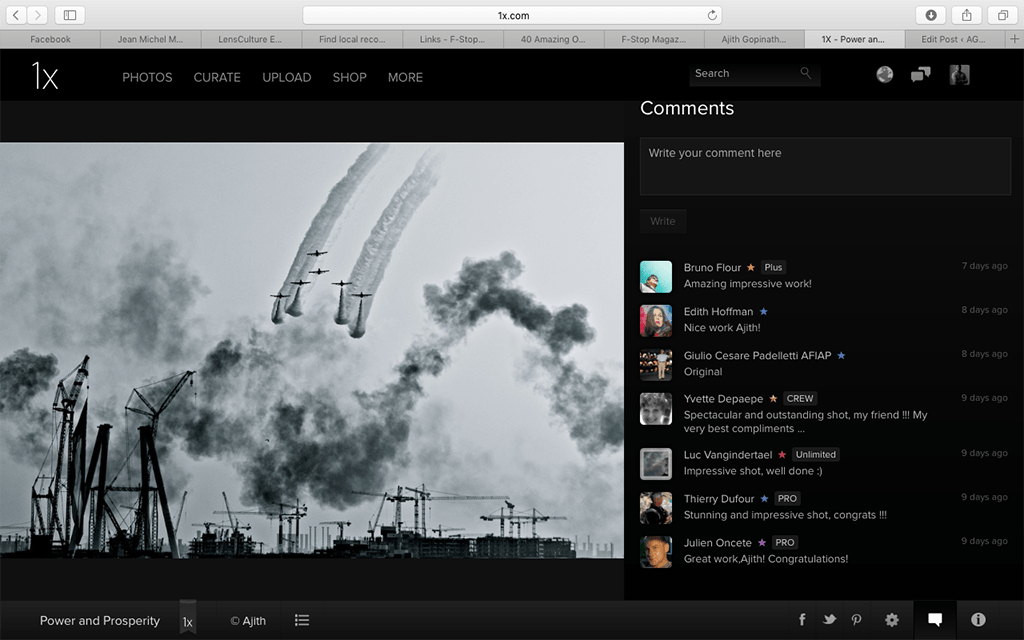This screenshot has width=1024, height=640.
Task: Open the SHOP section
Action: tap(349, 77)
